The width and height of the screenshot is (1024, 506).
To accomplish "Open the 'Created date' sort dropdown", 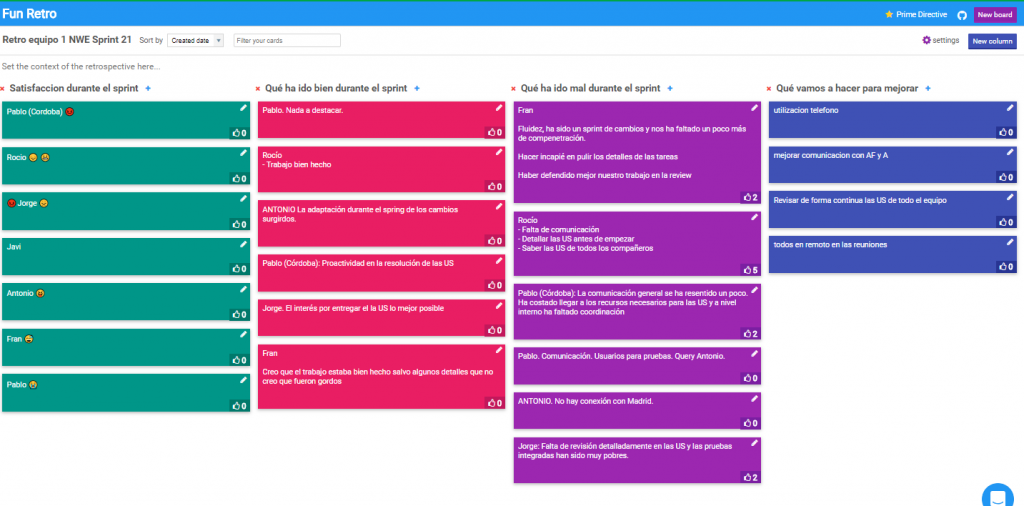I will 195,41.
